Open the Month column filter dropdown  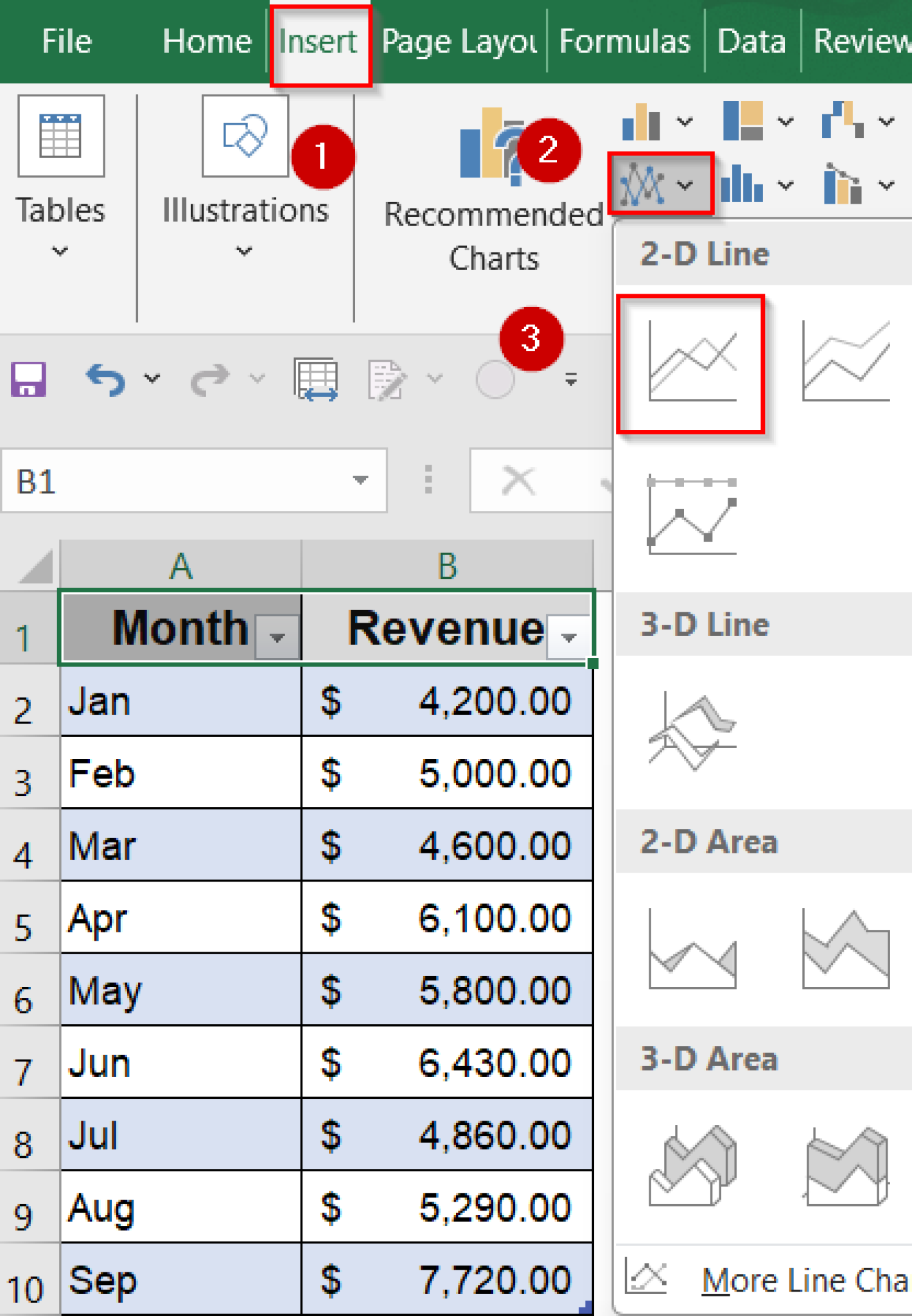[277, 637]
